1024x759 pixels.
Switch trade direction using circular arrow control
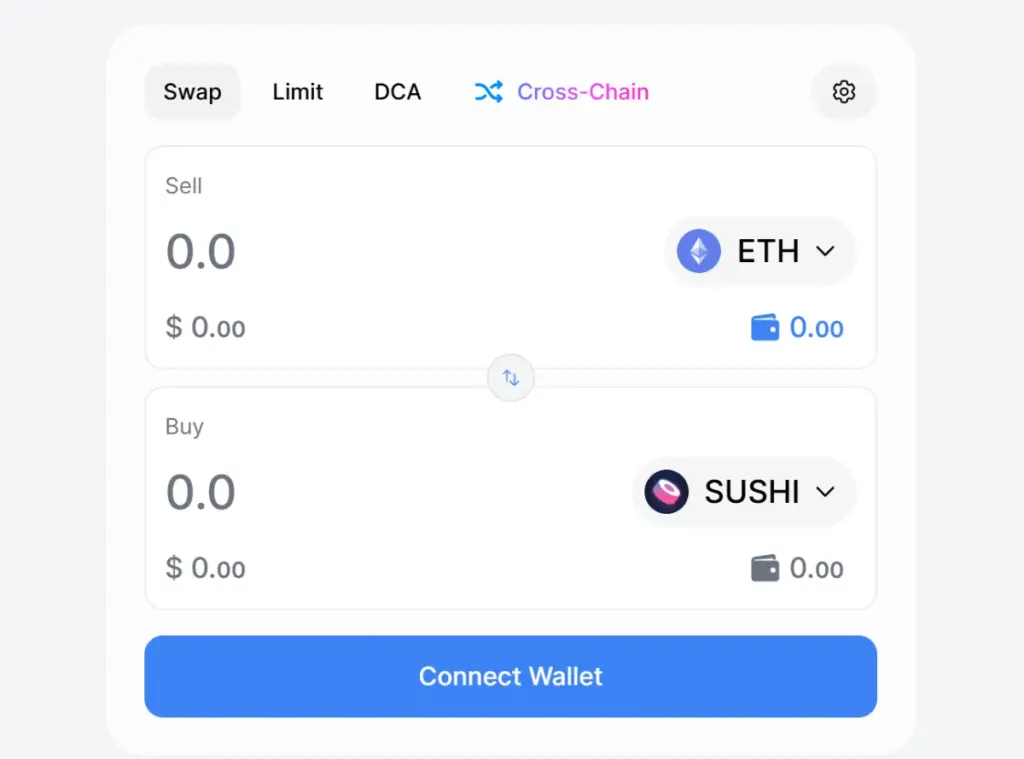click(510, 378)
